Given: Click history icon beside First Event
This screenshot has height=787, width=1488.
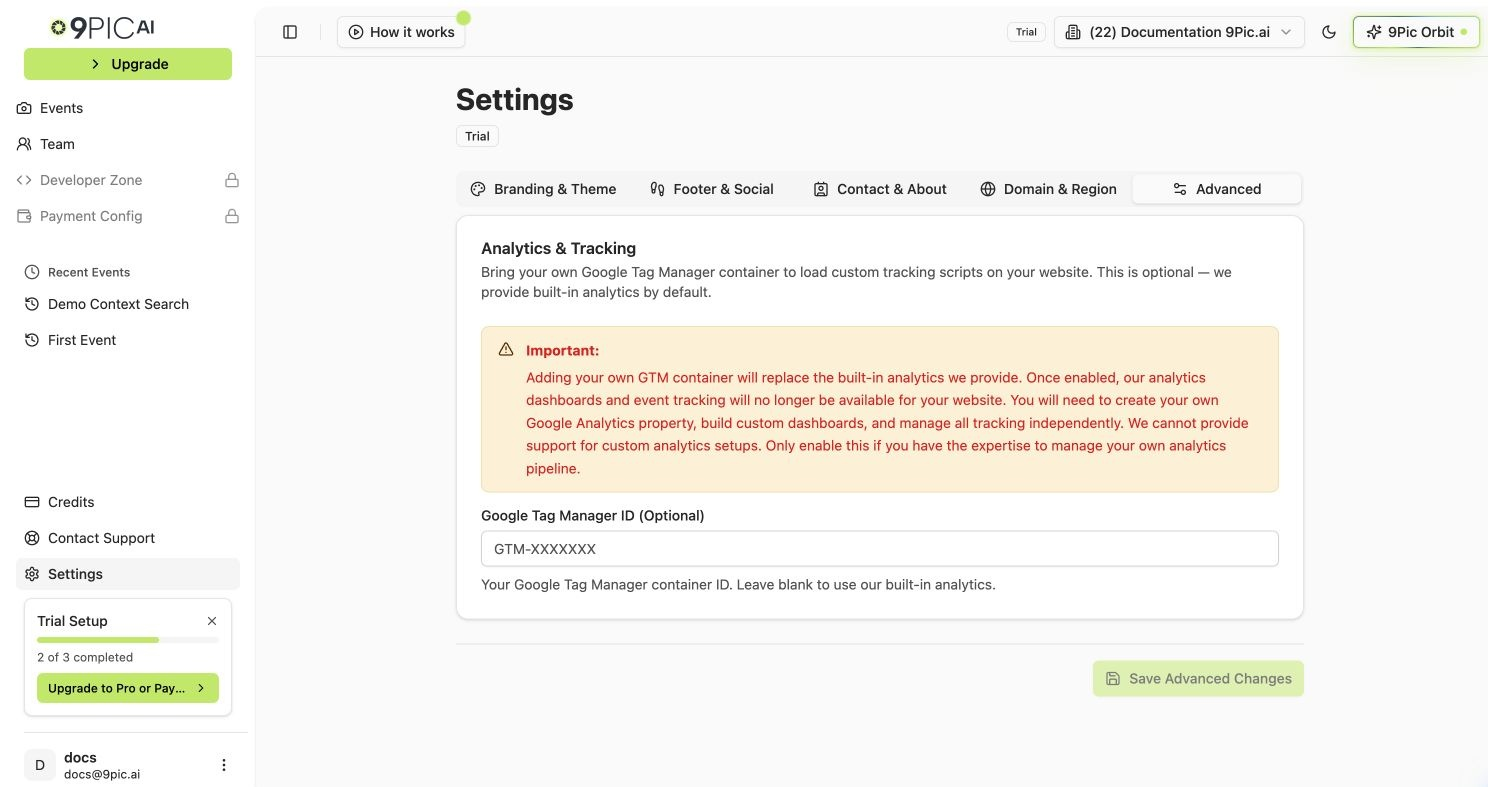Looking at the screenshot, I should click(32, 340).
